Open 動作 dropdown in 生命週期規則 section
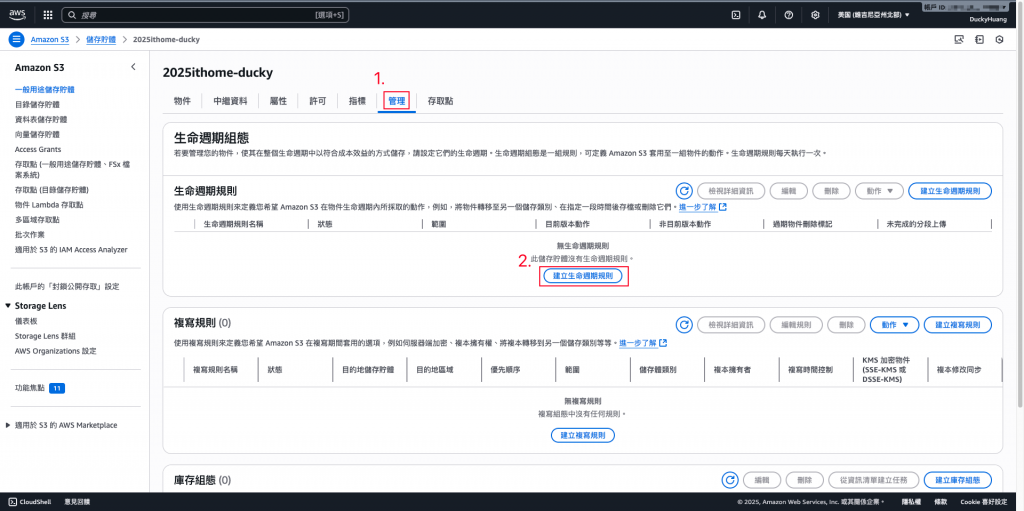Screen dimensions: 1024x511 tap(879, 191)
